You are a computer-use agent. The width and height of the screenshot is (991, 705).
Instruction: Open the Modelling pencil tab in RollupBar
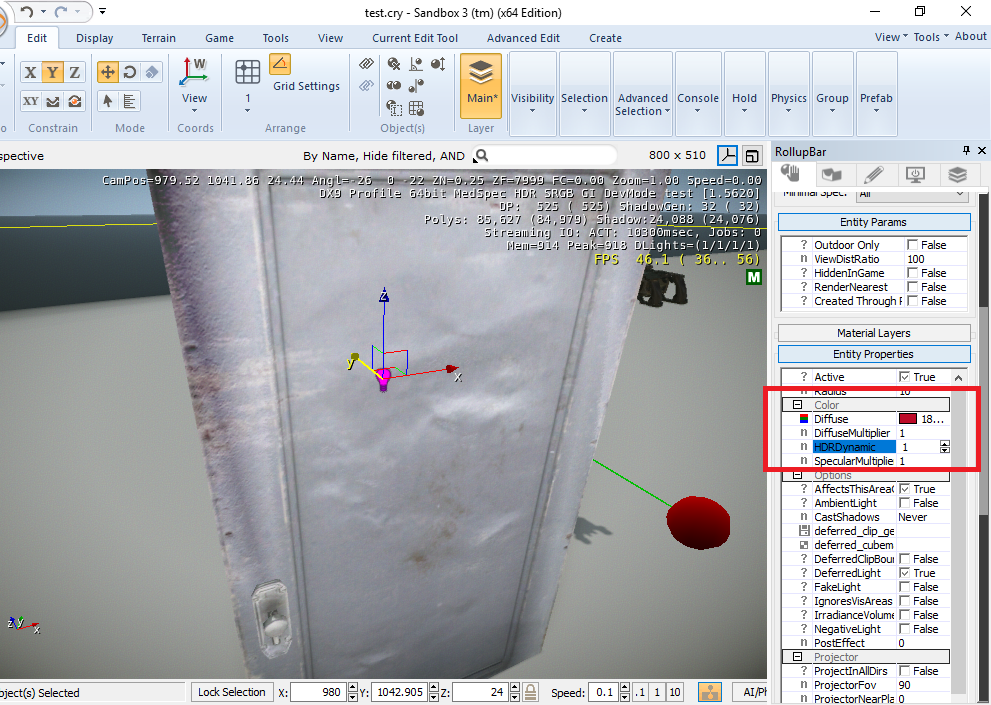point(873,173)
